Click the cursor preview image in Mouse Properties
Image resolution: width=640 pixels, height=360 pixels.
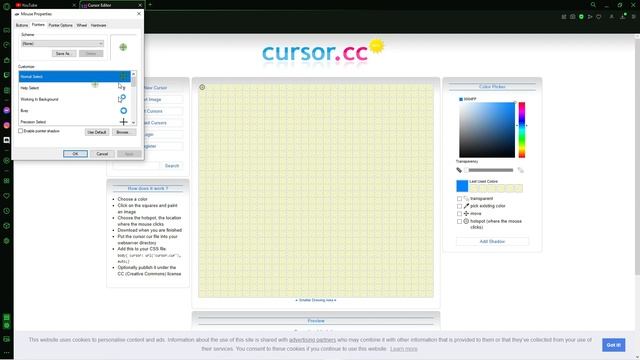pos(123,47)
